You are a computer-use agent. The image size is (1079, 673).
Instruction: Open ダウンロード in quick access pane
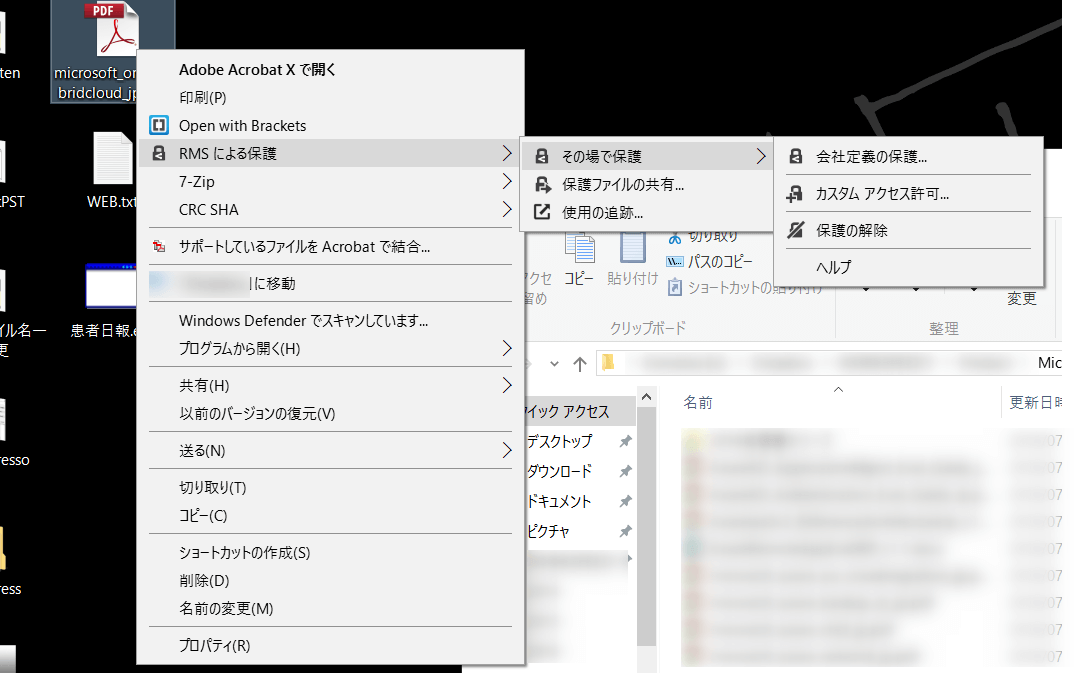point(559,471)
